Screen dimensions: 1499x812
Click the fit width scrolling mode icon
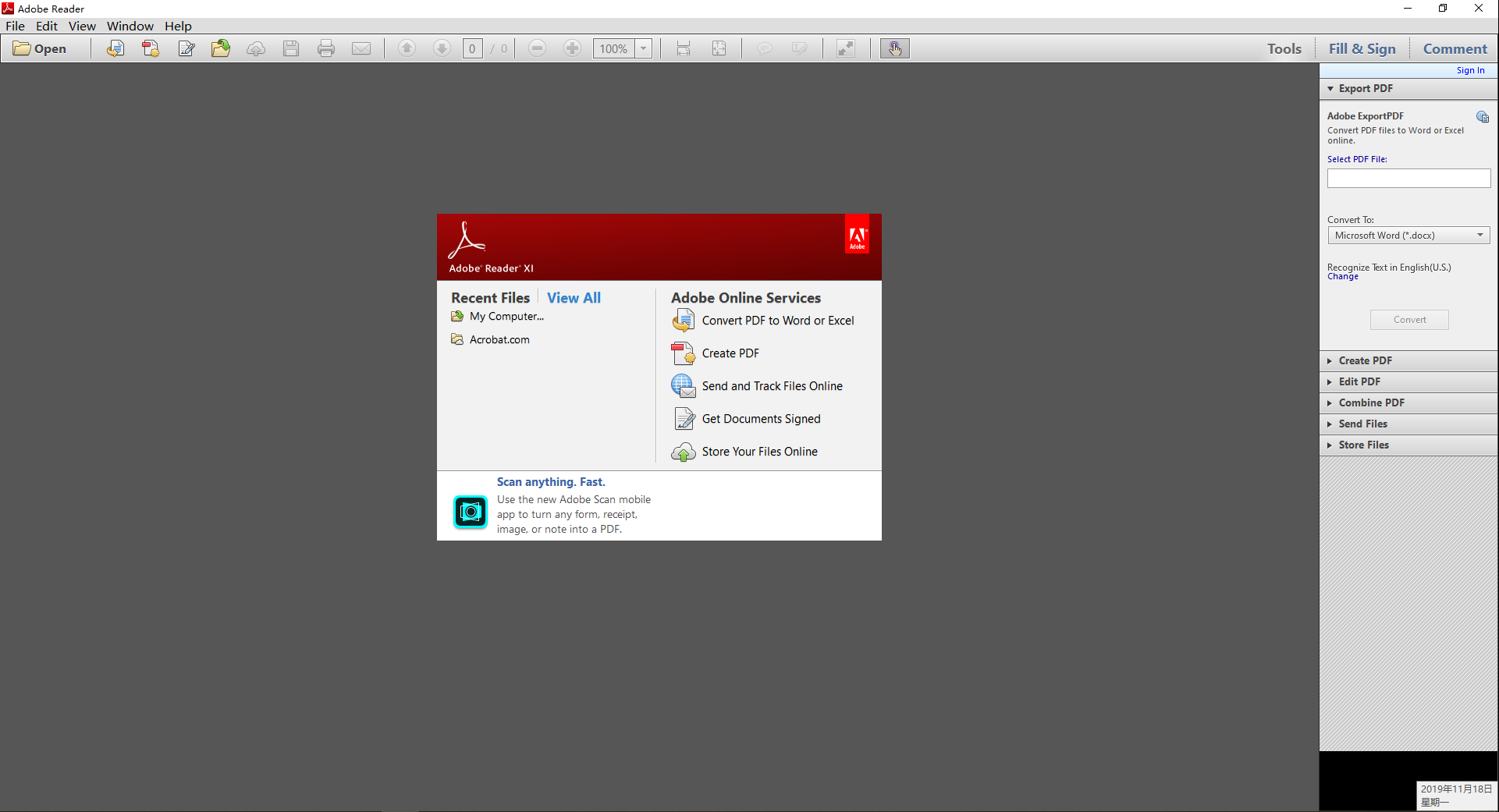pyautogui.click(x=684, y=48)
